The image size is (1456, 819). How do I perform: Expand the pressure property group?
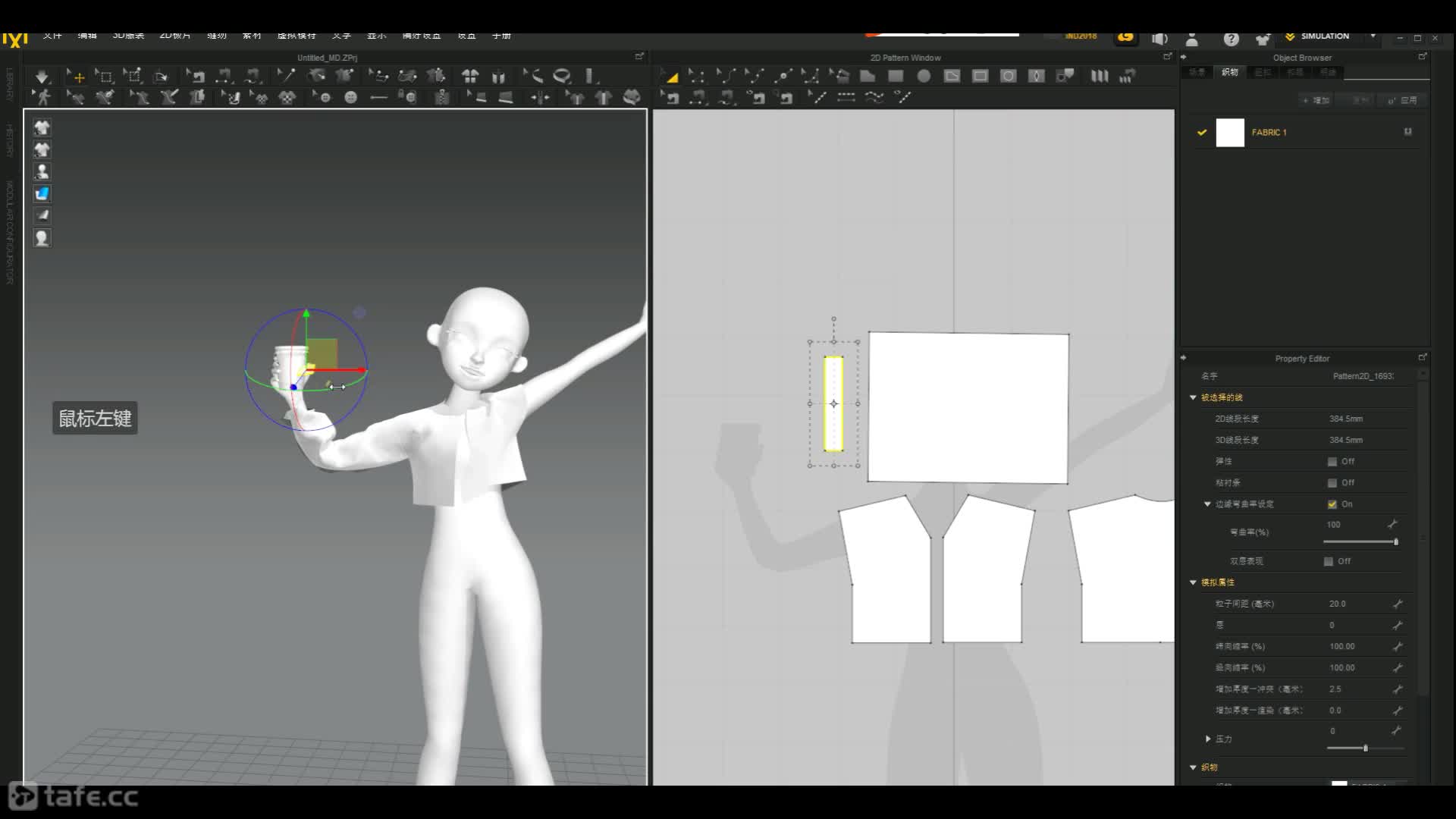1208,739
